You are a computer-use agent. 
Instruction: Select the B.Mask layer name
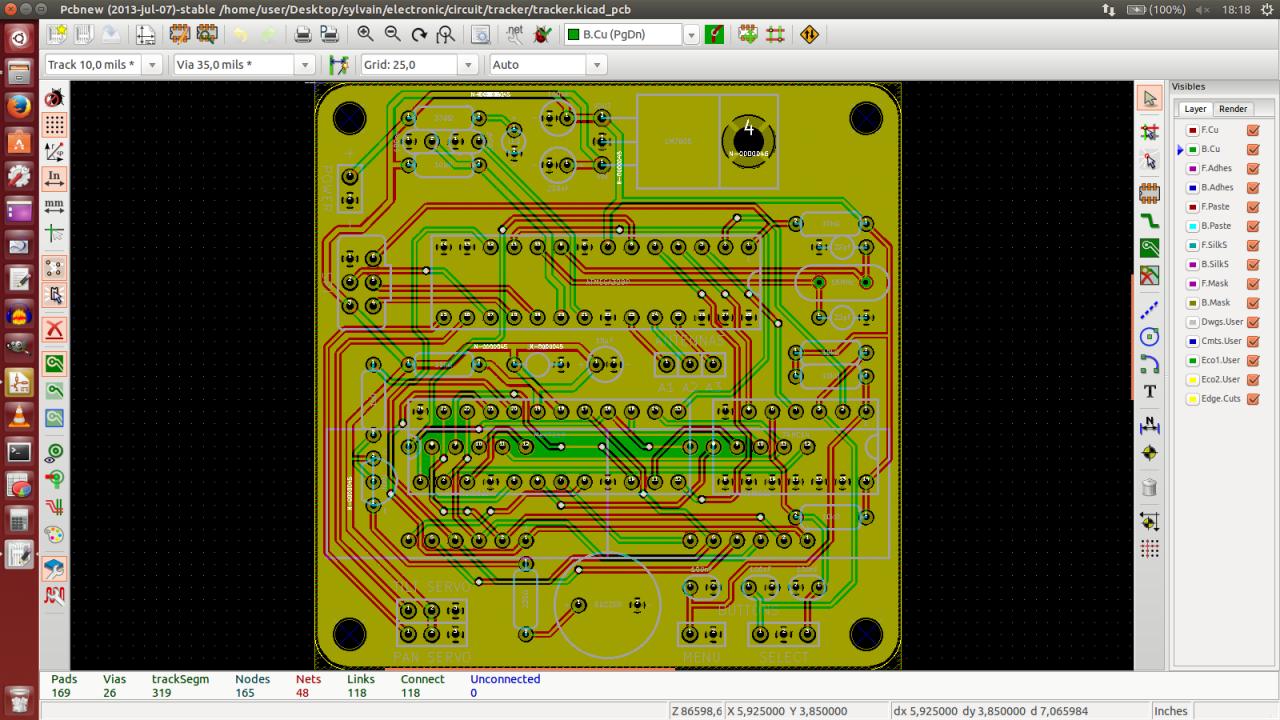point(1215,303)
